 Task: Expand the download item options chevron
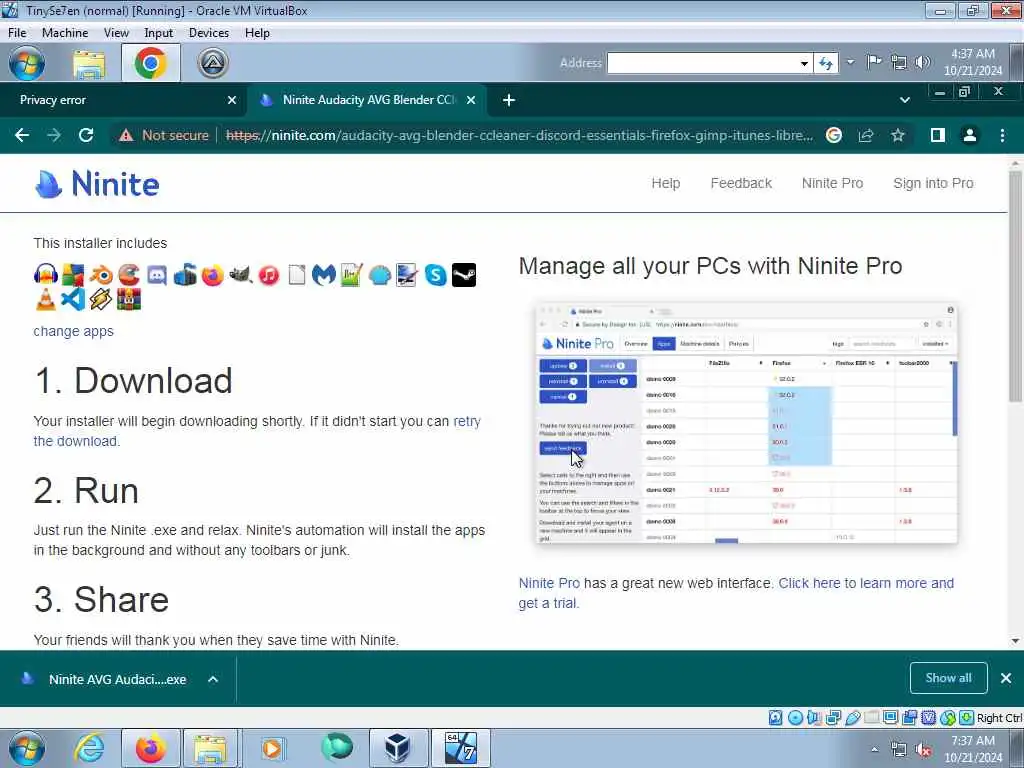[x=213, y=679]
